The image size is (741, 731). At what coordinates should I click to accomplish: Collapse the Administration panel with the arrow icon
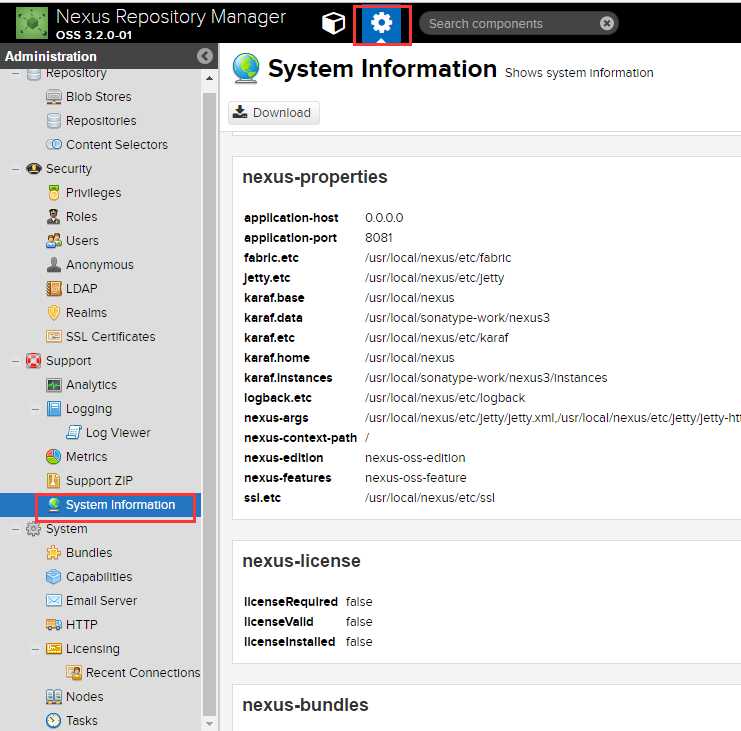tap(205, 56)
